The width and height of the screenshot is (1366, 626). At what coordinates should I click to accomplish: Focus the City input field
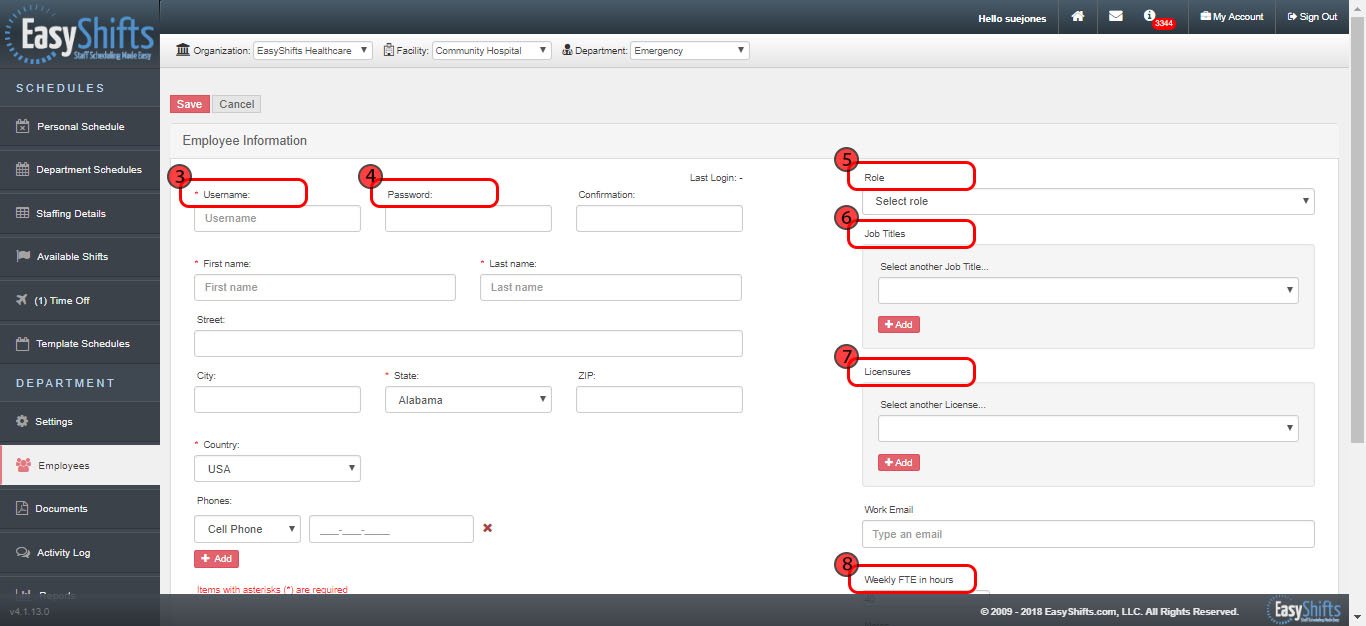(277, 400)
